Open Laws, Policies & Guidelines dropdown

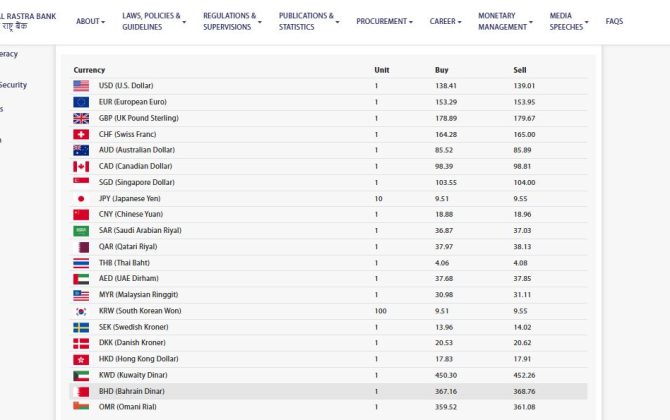click(155, 21)
